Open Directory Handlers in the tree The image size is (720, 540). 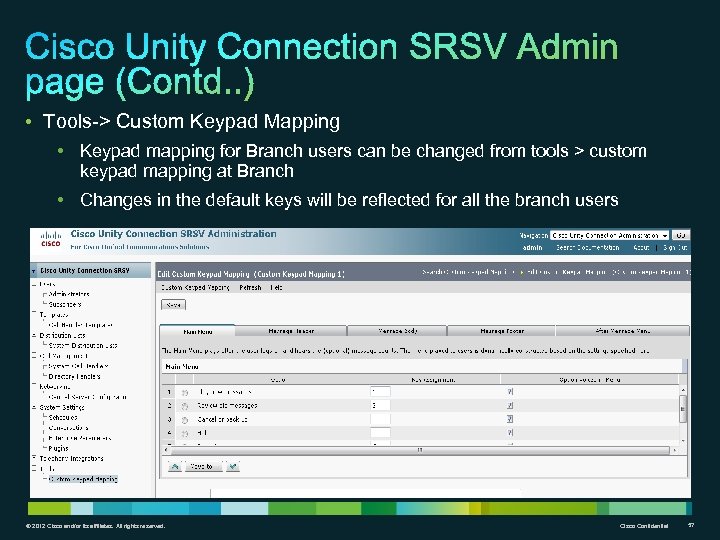(74, 377)
